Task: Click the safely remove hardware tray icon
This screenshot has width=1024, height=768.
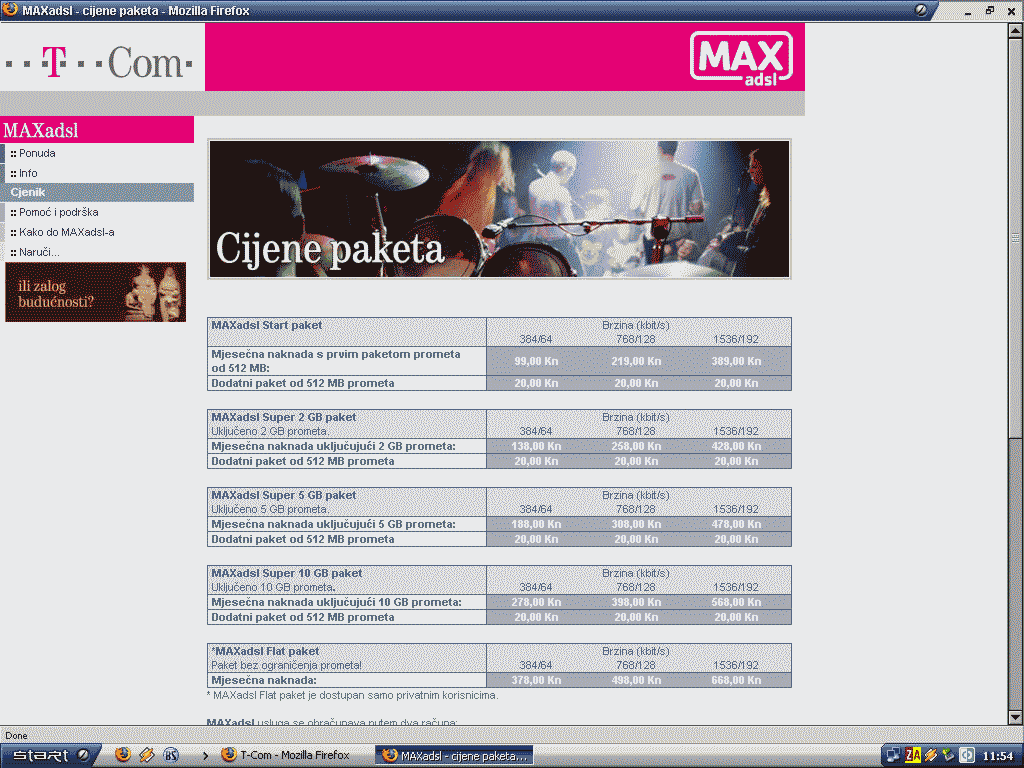Action: [x=948, y=755]
